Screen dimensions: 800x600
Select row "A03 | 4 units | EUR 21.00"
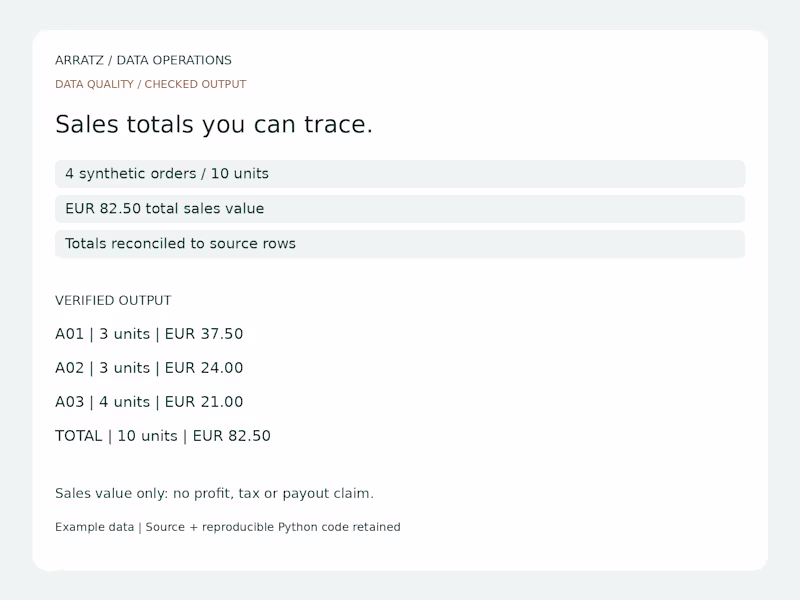[149, 402]
